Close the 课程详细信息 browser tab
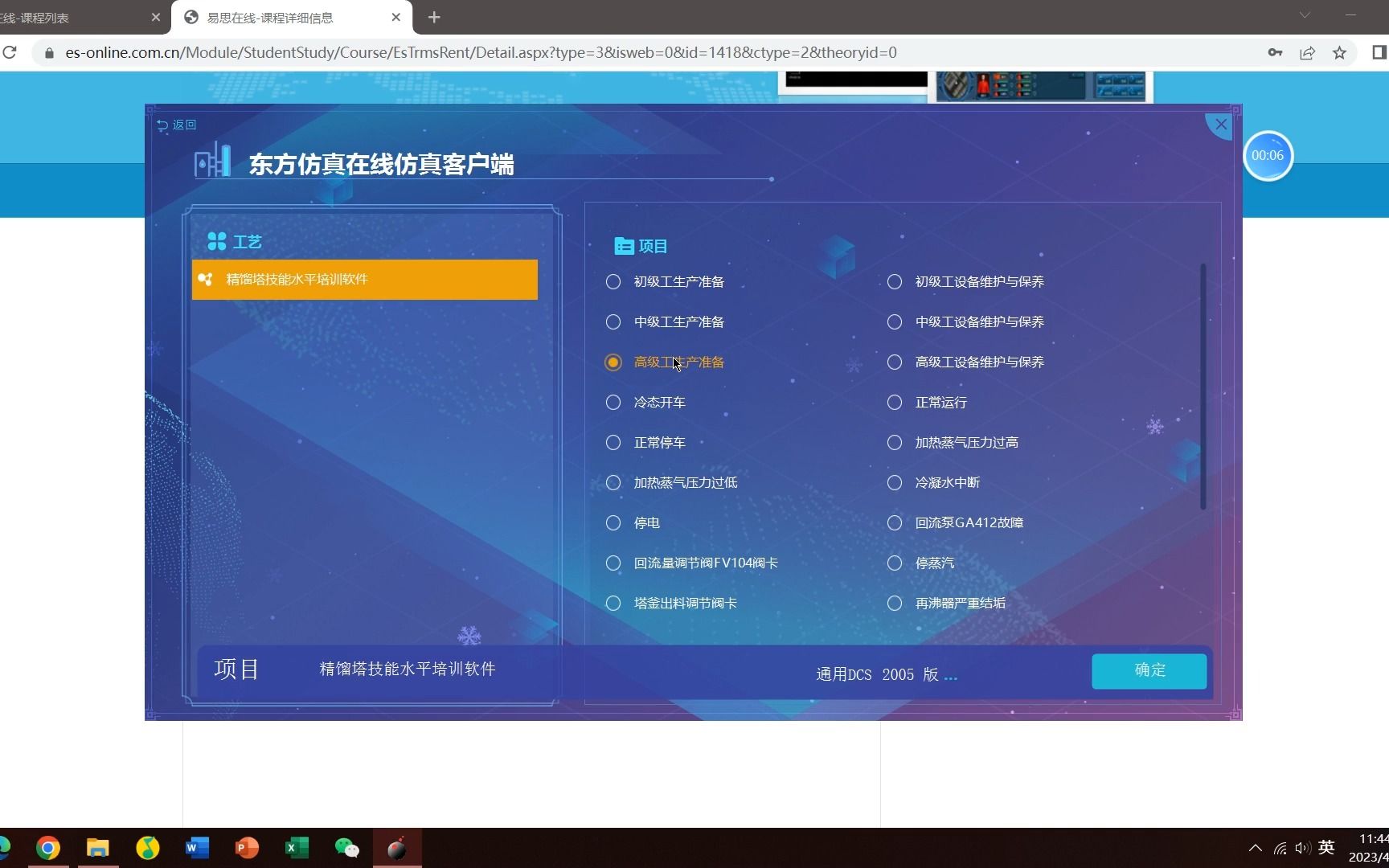The height and width of the screenshot is (868, 1389). coord(396,17)
